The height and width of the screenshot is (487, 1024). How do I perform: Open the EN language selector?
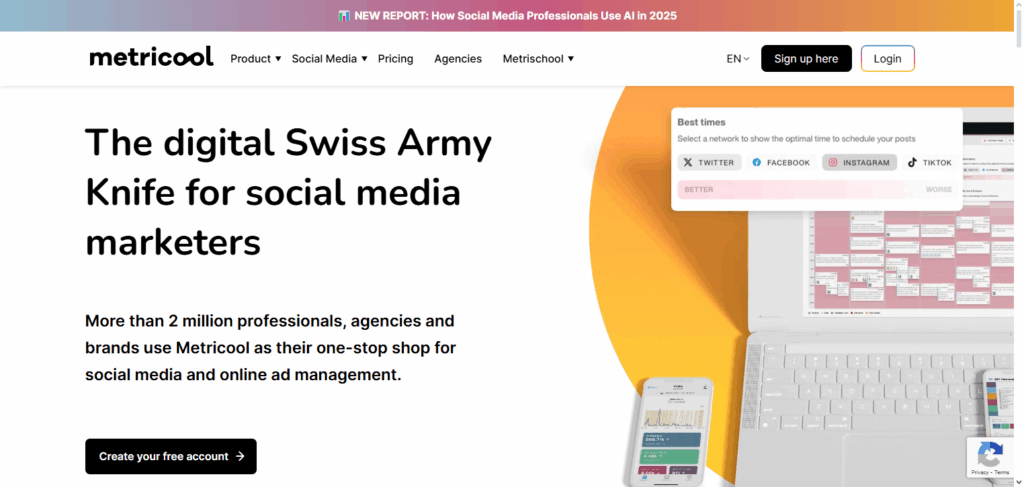[x=738, y=59]
